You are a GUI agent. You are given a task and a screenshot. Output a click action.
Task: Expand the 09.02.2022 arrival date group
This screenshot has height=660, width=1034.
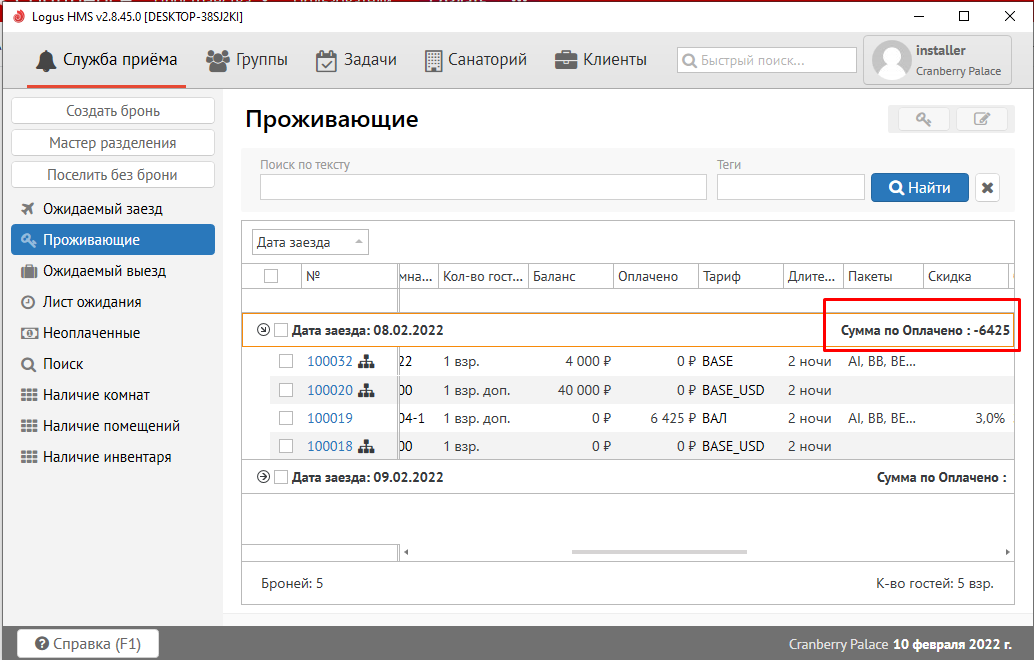pyautogui.click(x=263, y=477)
